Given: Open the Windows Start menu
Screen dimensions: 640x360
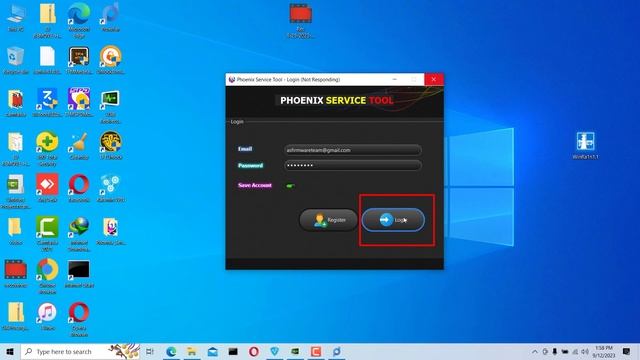Looking at the screenshot, I should click(x=10, y=351).
